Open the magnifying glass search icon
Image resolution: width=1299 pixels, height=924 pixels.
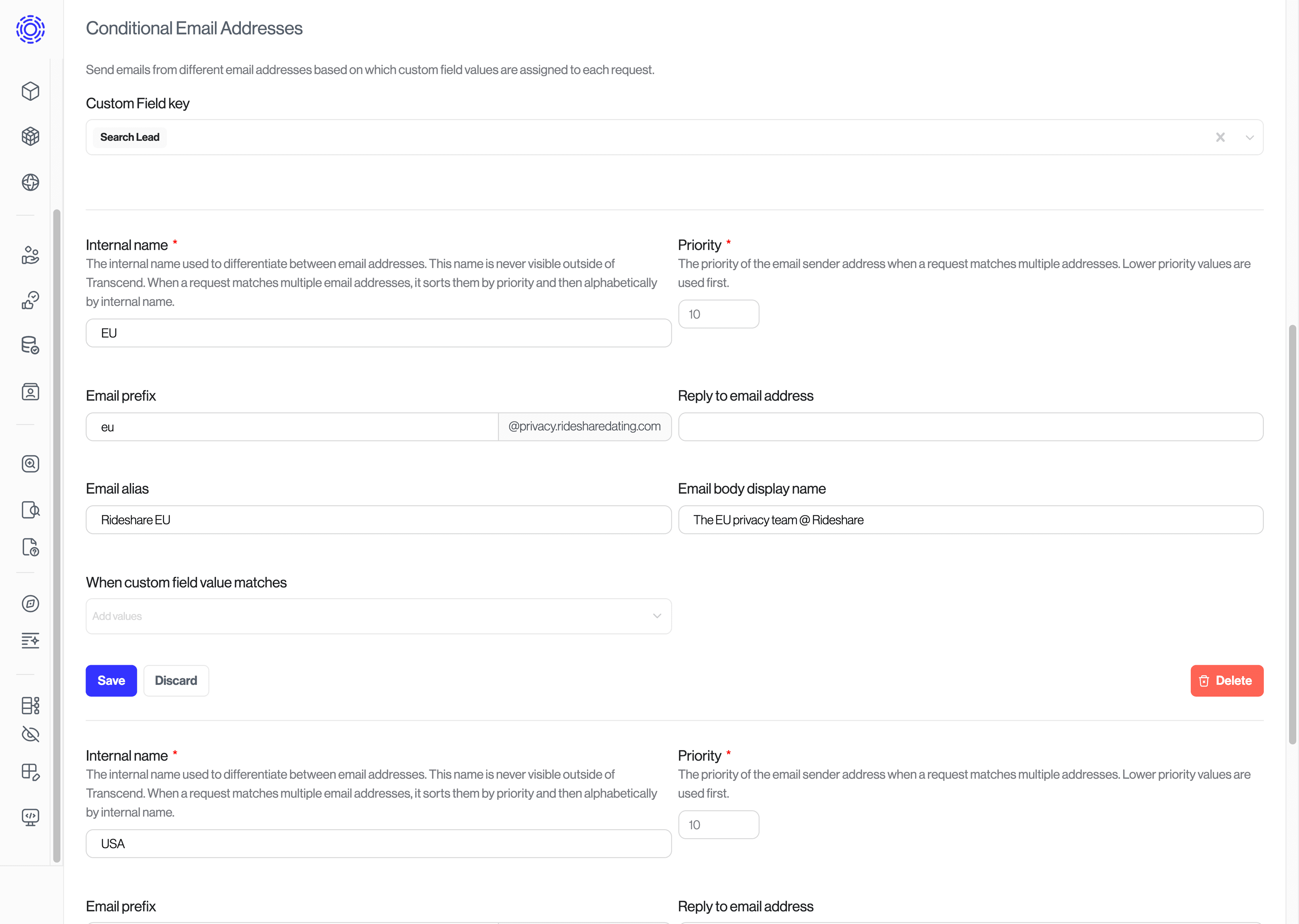click(30, 463)
